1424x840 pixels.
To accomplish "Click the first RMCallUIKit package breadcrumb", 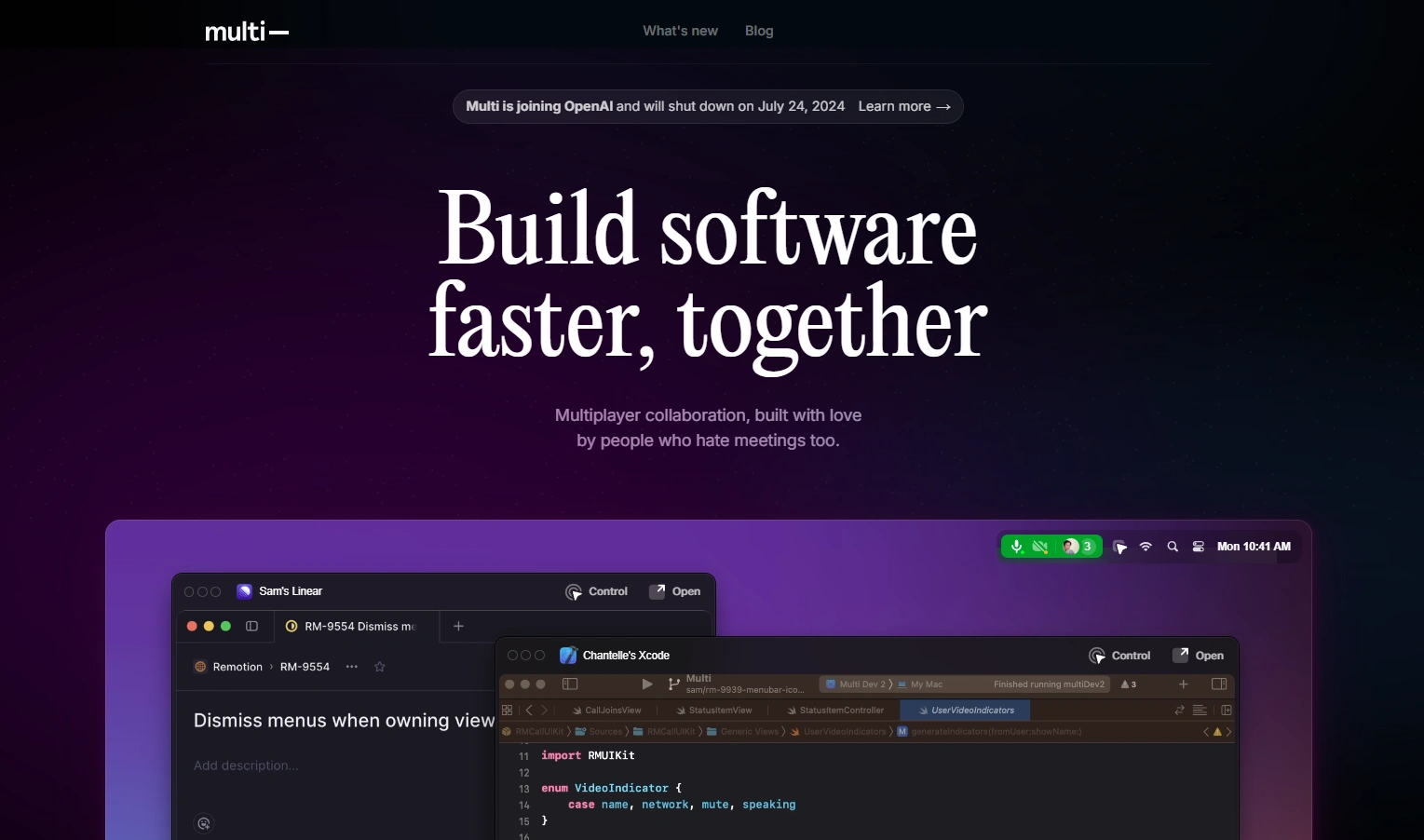I will click(x=534, y=732).
